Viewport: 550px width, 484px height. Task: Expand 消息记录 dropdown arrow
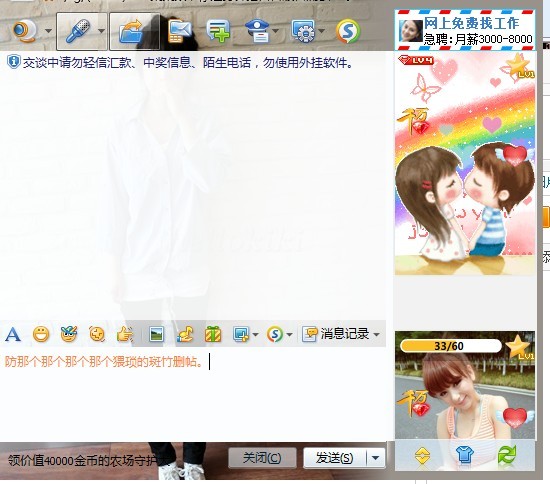(376, 334)
